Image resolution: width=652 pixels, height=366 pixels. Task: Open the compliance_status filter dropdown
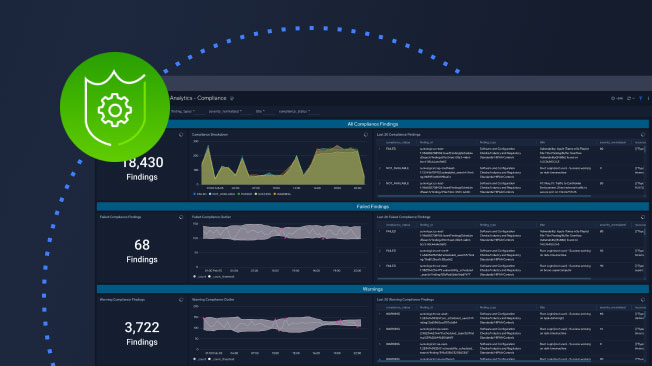[294, 111]
